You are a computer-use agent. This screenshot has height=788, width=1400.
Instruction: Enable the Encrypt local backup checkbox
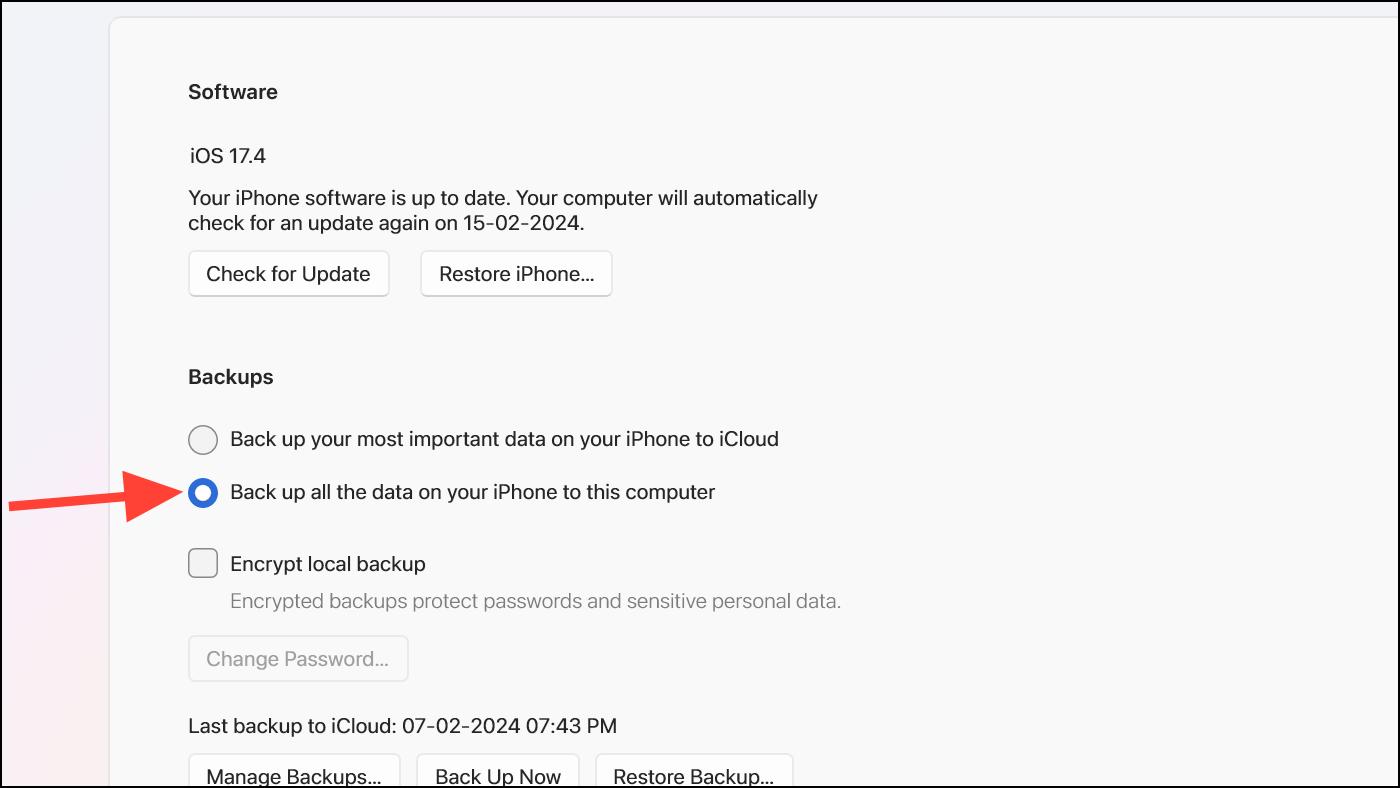pyautogui.click(x=203, y=563)
